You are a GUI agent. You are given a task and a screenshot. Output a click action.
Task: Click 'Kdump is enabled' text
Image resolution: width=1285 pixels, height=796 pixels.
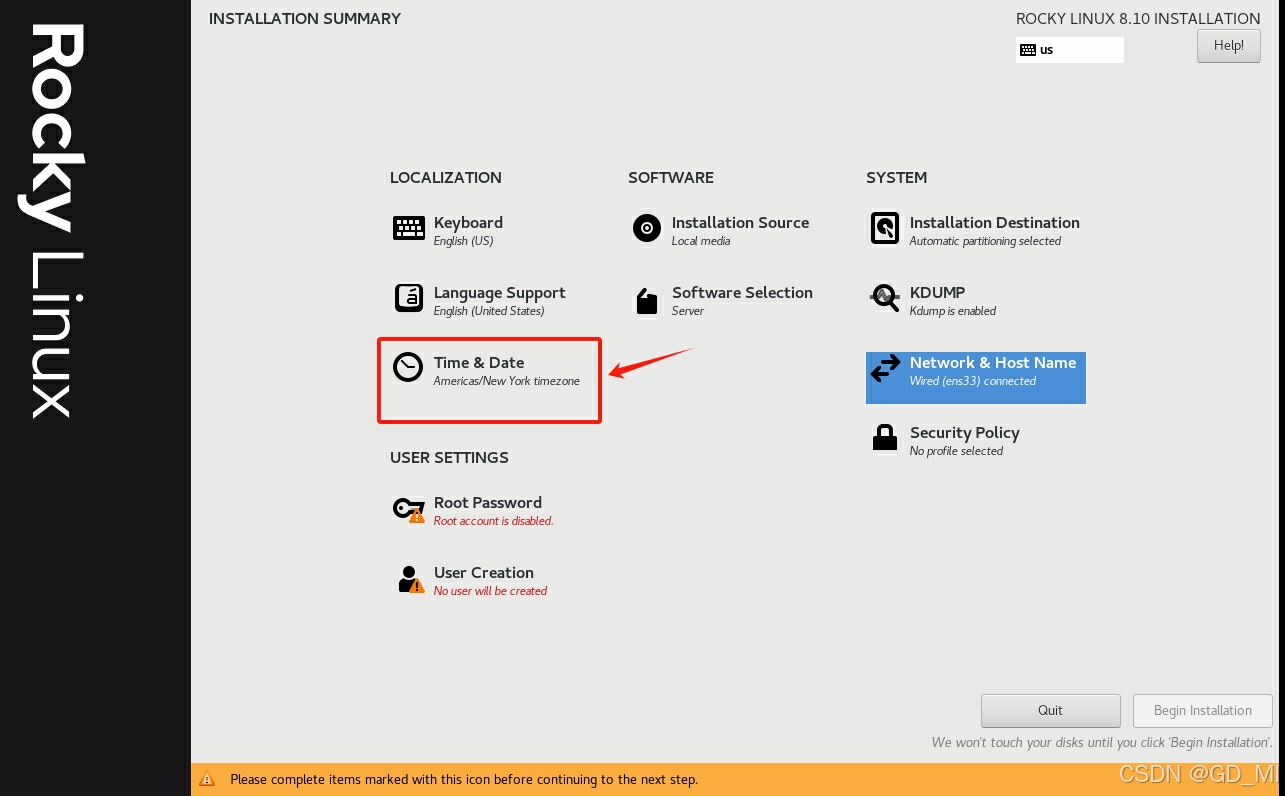point(952,311)
